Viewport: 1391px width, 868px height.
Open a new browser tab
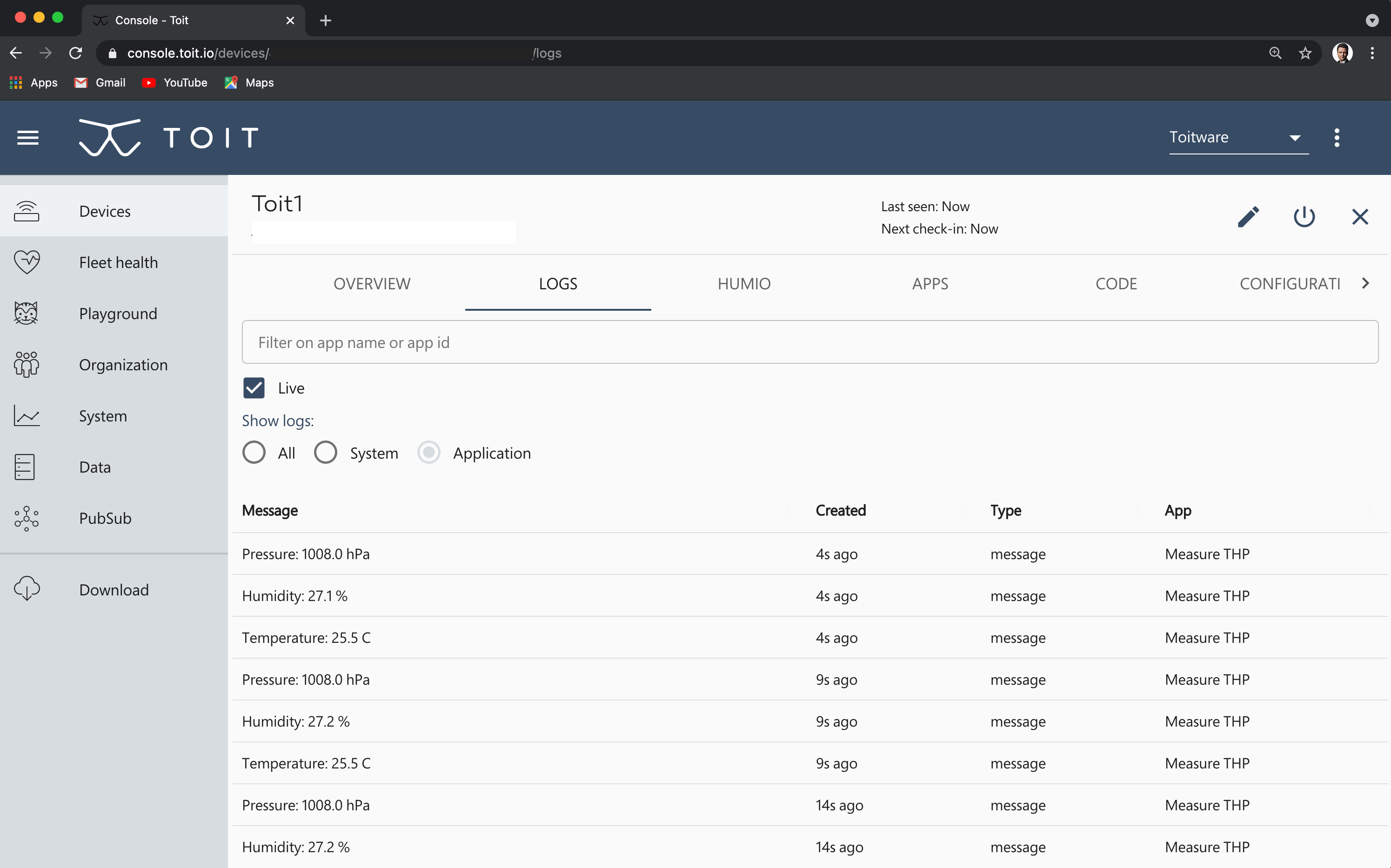tap(326, 20)
